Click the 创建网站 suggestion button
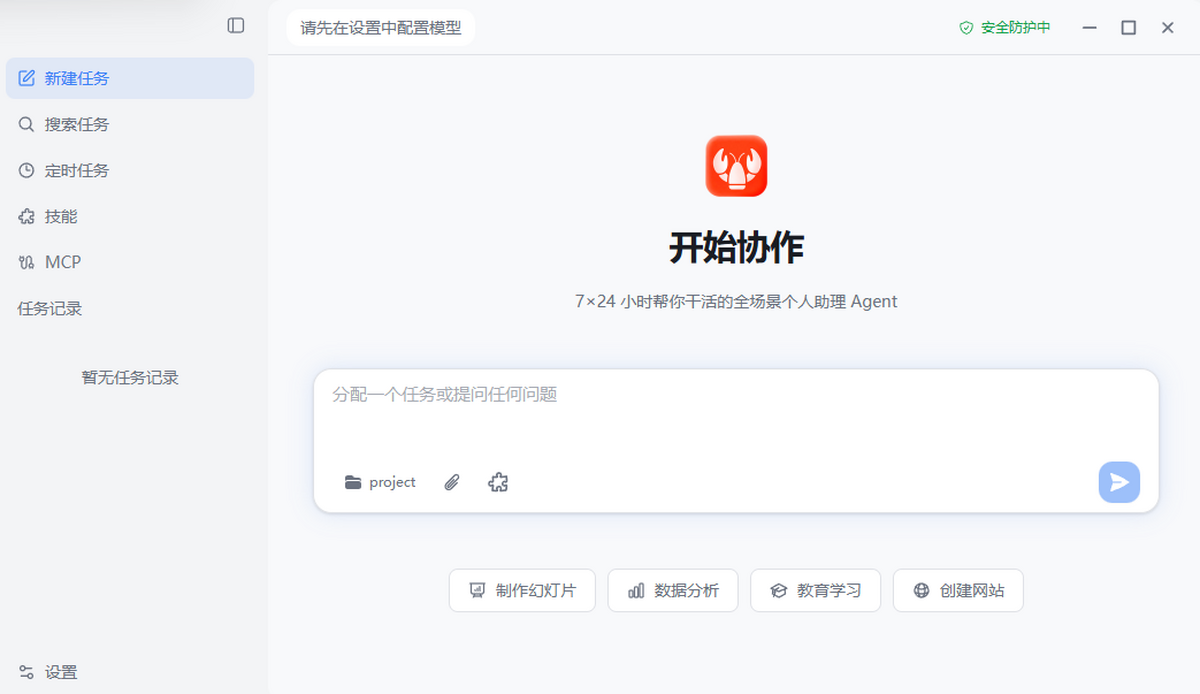This screenshot has height=694, width=1200. tap(958, 591)
